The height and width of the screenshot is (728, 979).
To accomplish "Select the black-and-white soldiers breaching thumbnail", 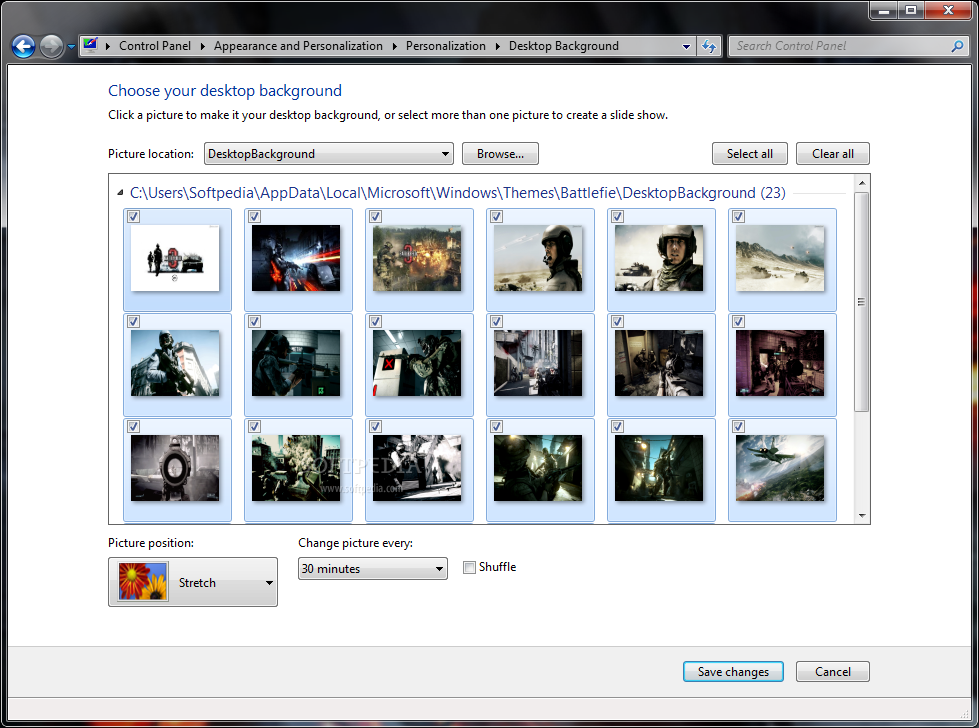I will click(x=417, y=468).
